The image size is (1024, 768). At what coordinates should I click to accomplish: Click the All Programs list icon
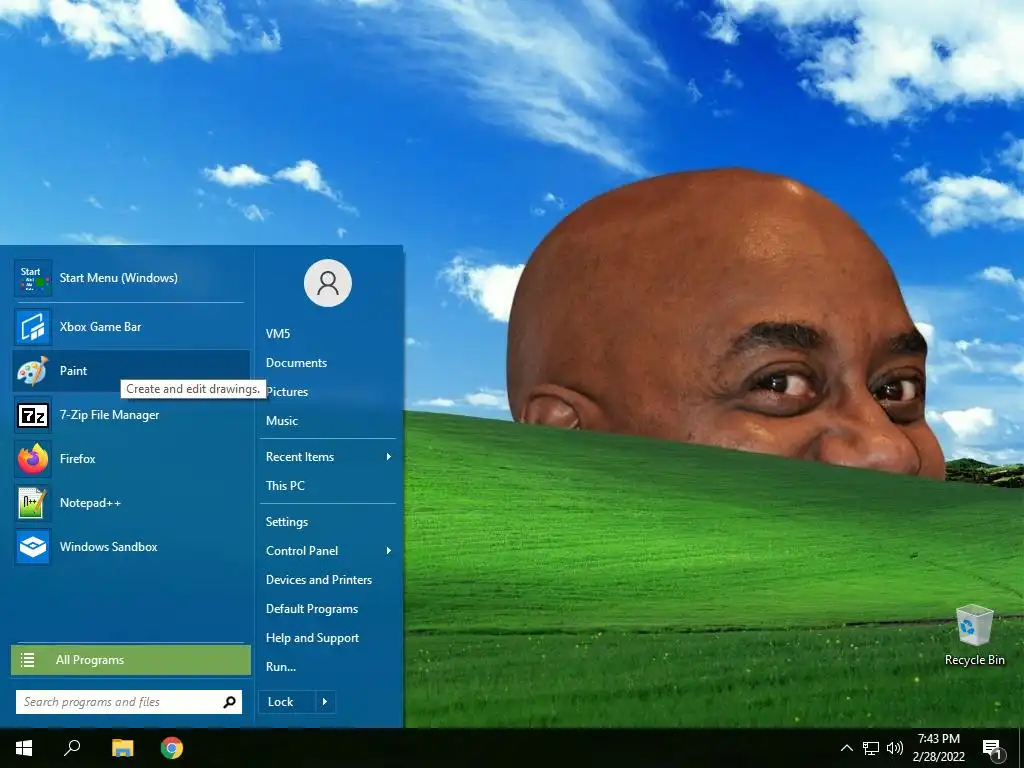point(27,660)
